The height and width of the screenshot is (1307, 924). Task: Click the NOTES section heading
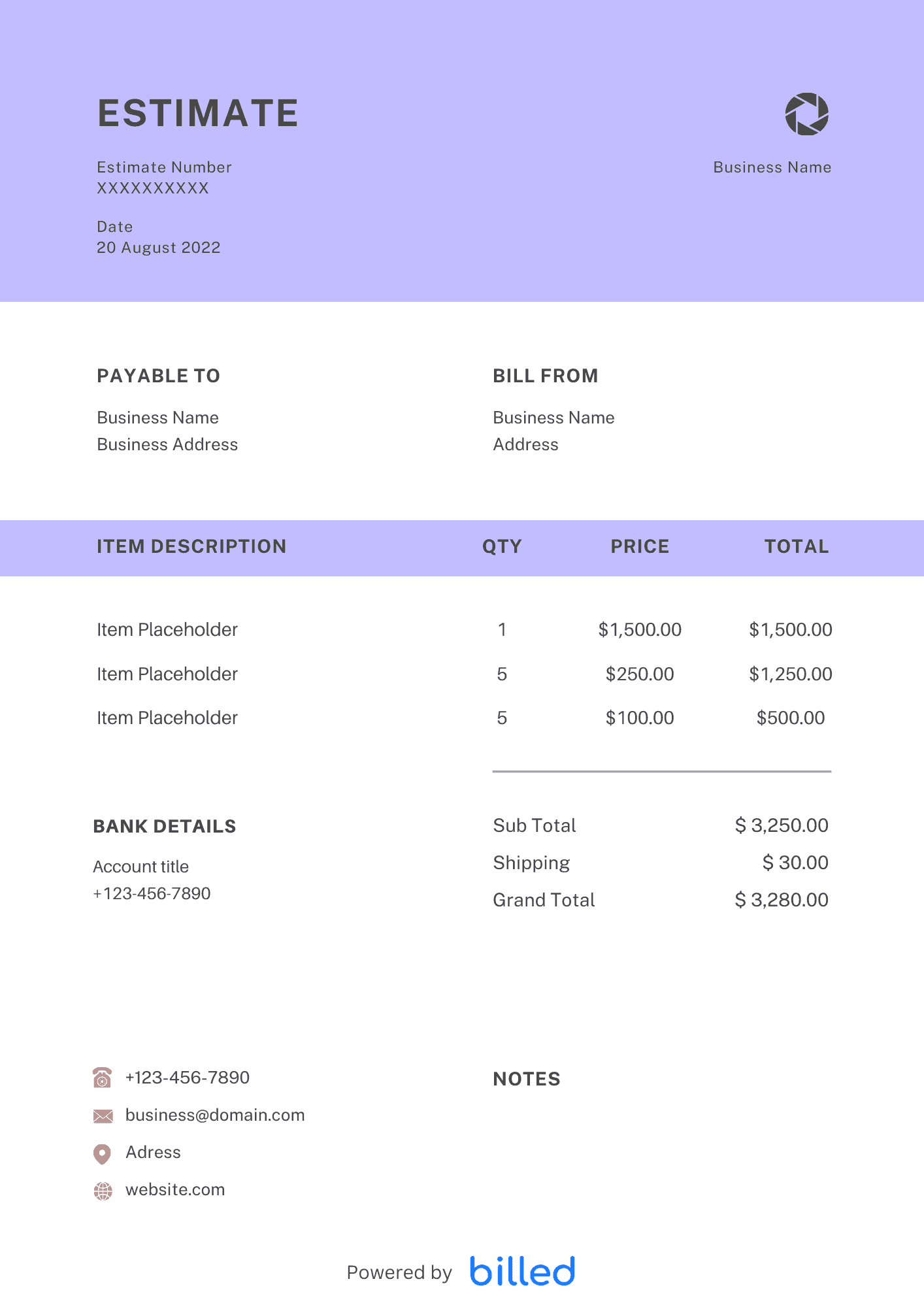[x=527, y=1079]
